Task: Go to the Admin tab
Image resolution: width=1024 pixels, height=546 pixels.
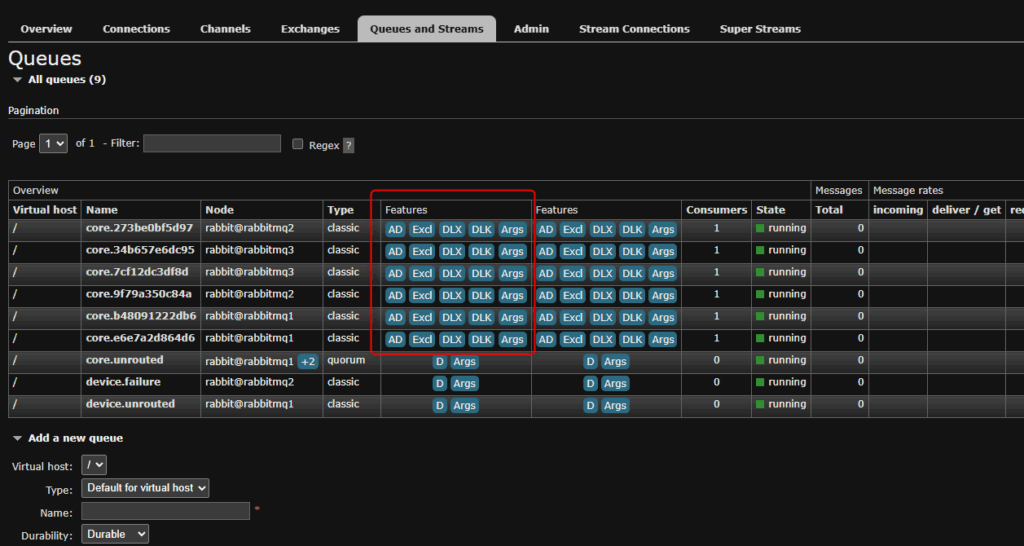Action: point(531,29)
